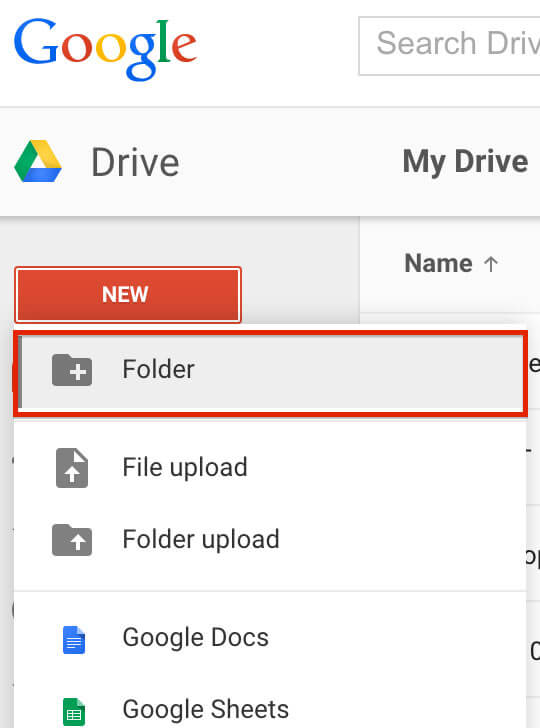Click the Google Drive triangle logo

(x=38, y=161)
